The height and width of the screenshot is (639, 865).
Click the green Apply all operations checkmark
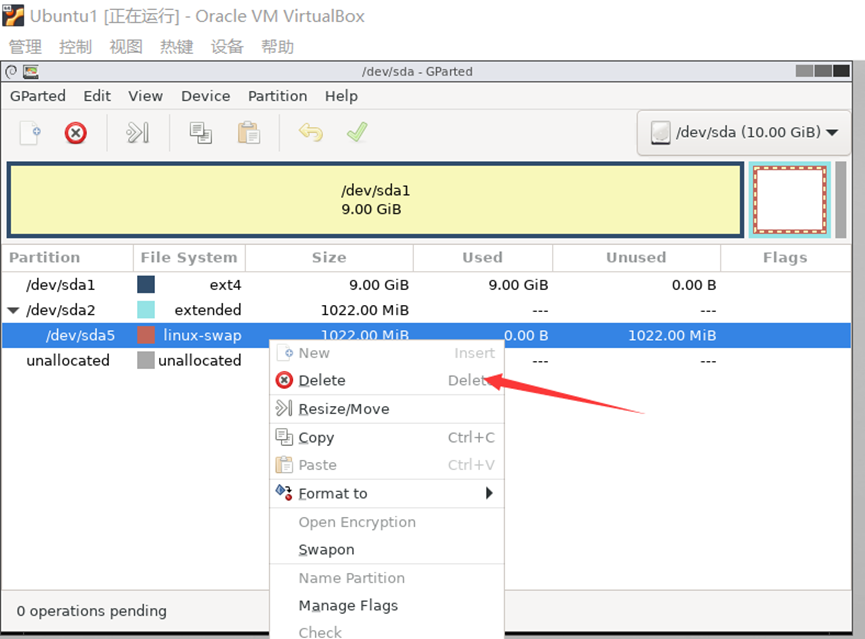pos(357,132)
